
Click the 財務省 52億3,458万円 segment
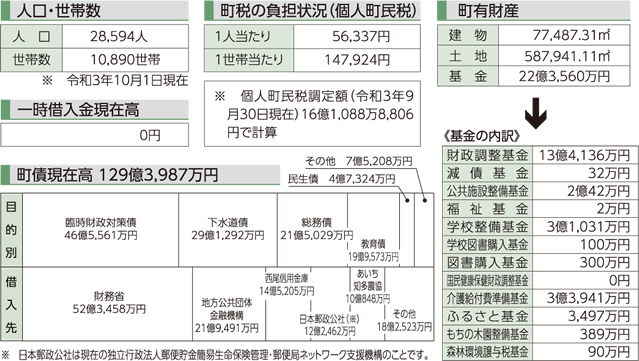tap(108, 304)
